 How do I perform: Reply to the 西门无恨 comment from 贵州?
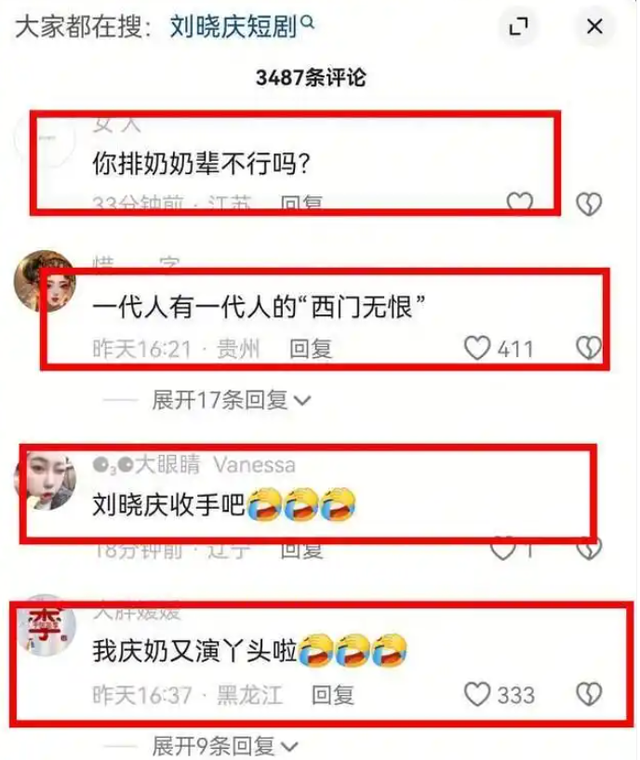coord(310,349)
